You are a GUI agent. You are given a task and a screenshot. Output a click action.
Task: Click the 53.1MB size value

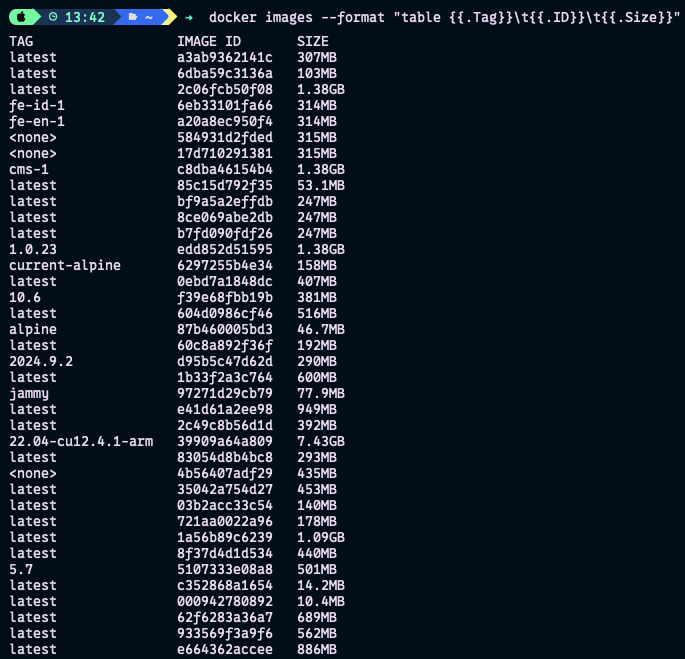point(321,185)
